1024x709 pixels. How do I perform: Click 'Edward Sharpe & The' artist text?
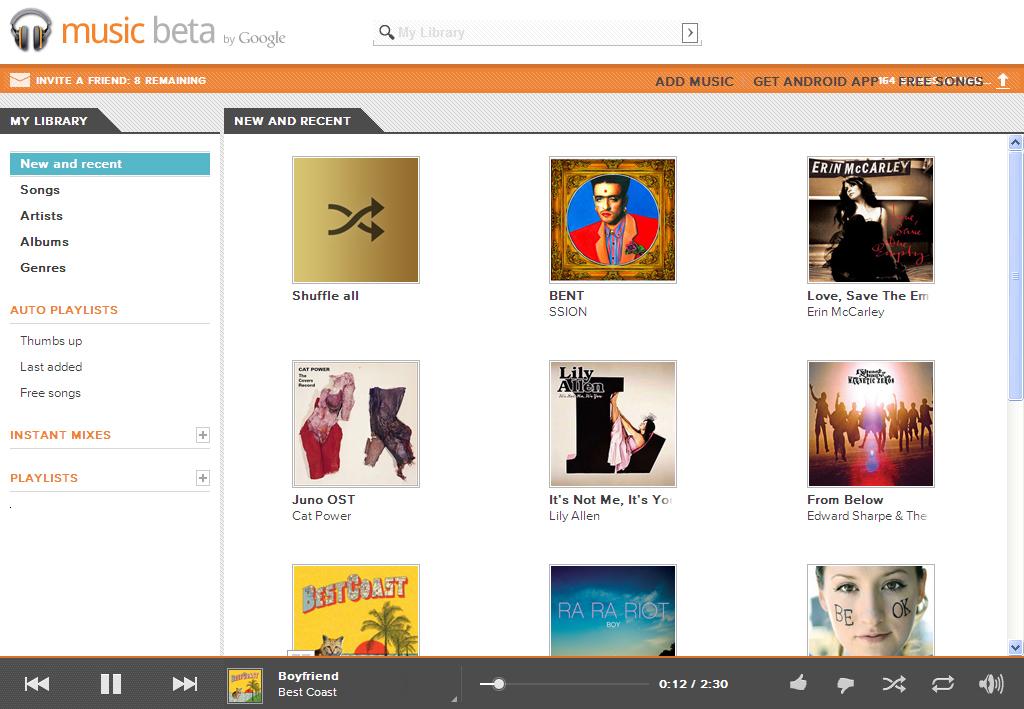coord(867,516)
